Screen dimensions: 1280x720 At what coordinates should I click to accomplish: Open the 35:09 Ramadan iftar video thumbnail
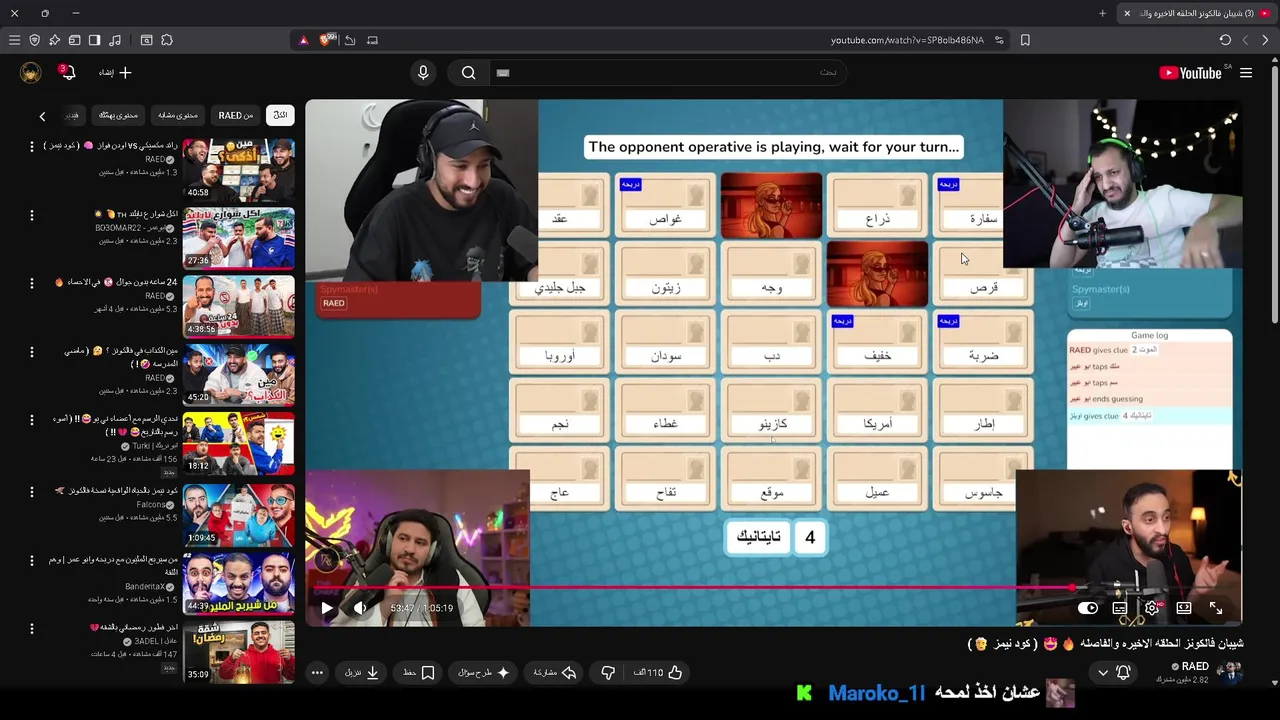[239, 651]
